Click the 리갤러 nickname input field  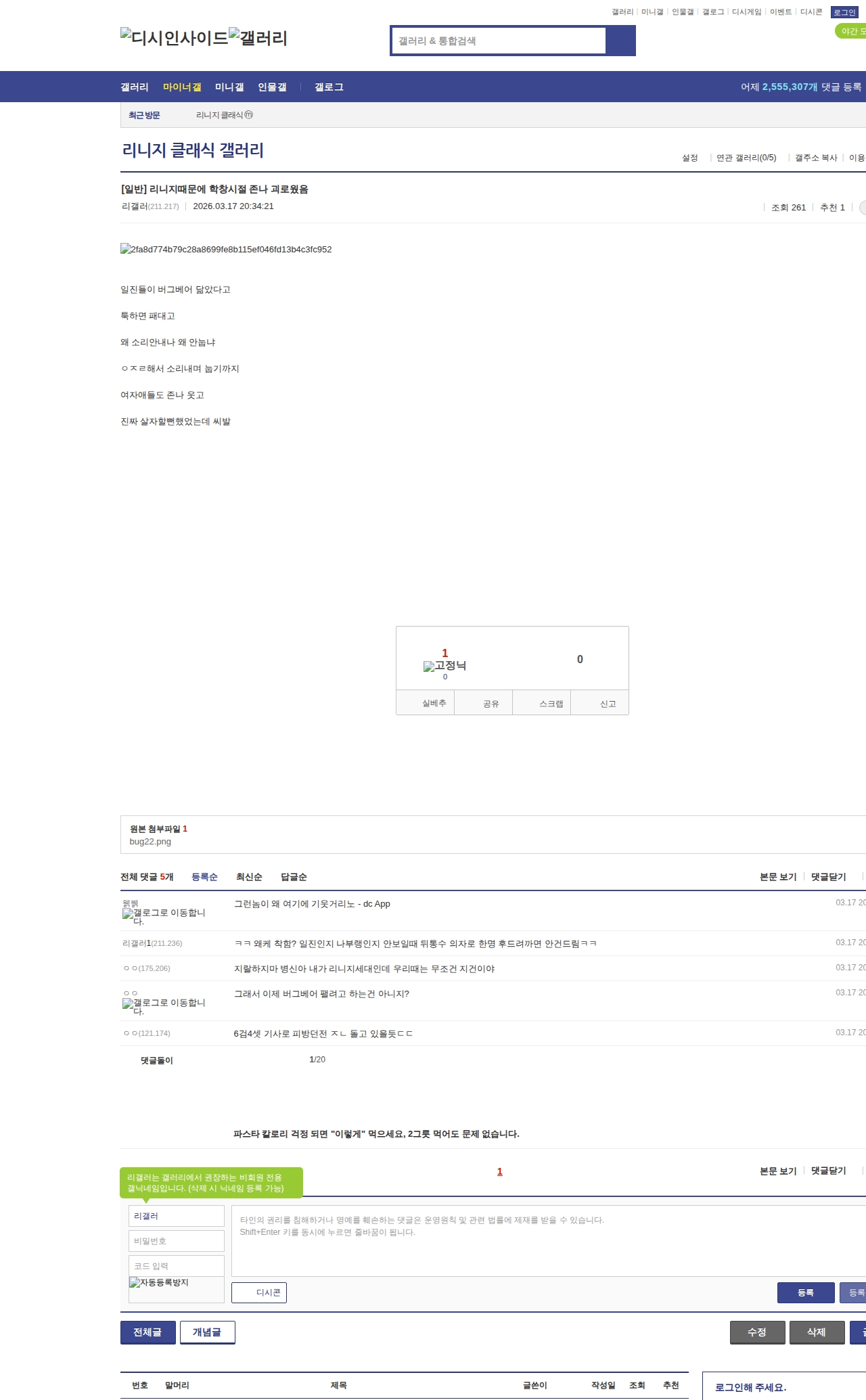click(177, 1216)
